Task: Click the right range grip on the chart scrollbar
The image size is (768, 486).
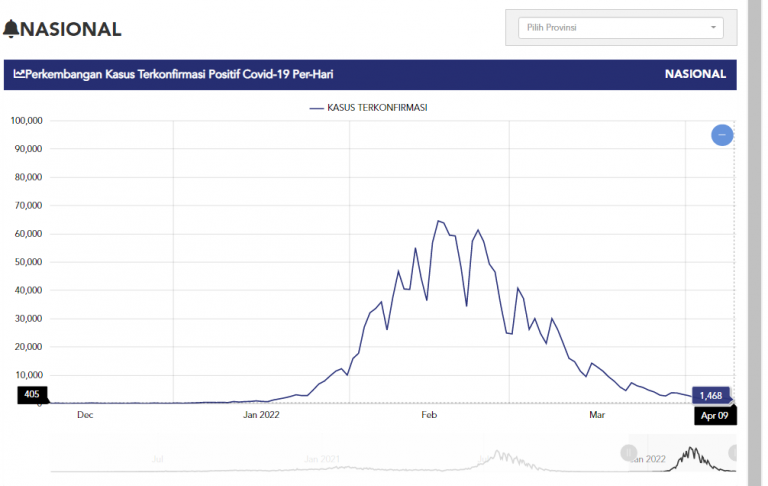Action: tap(733, 452)
